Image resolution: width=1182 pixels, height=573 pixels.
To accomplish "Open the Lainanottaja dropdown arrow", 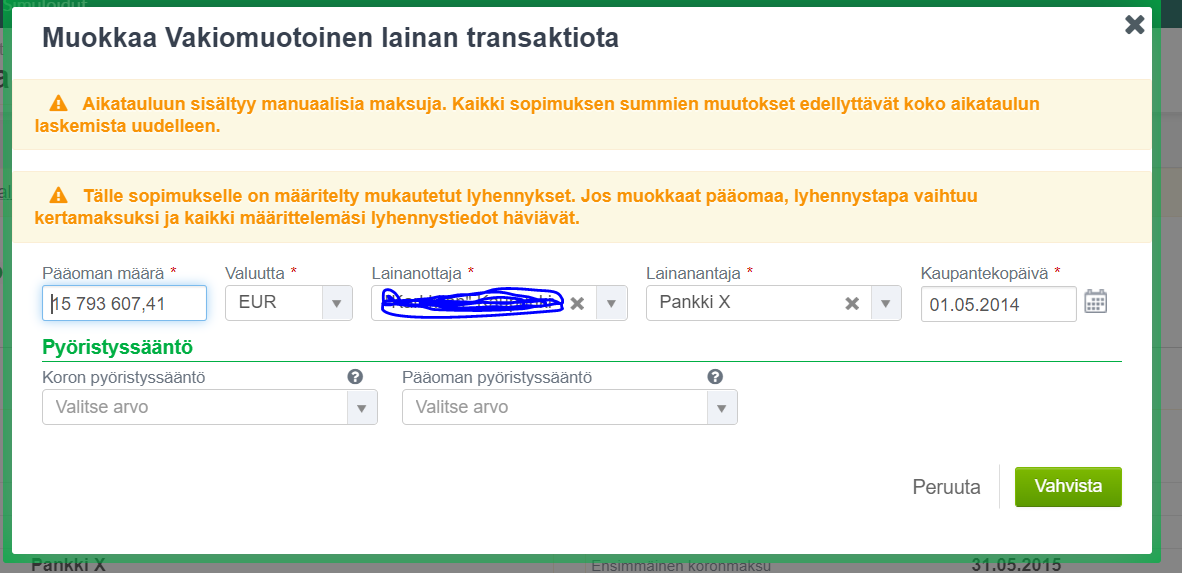I will click(611, 303).
